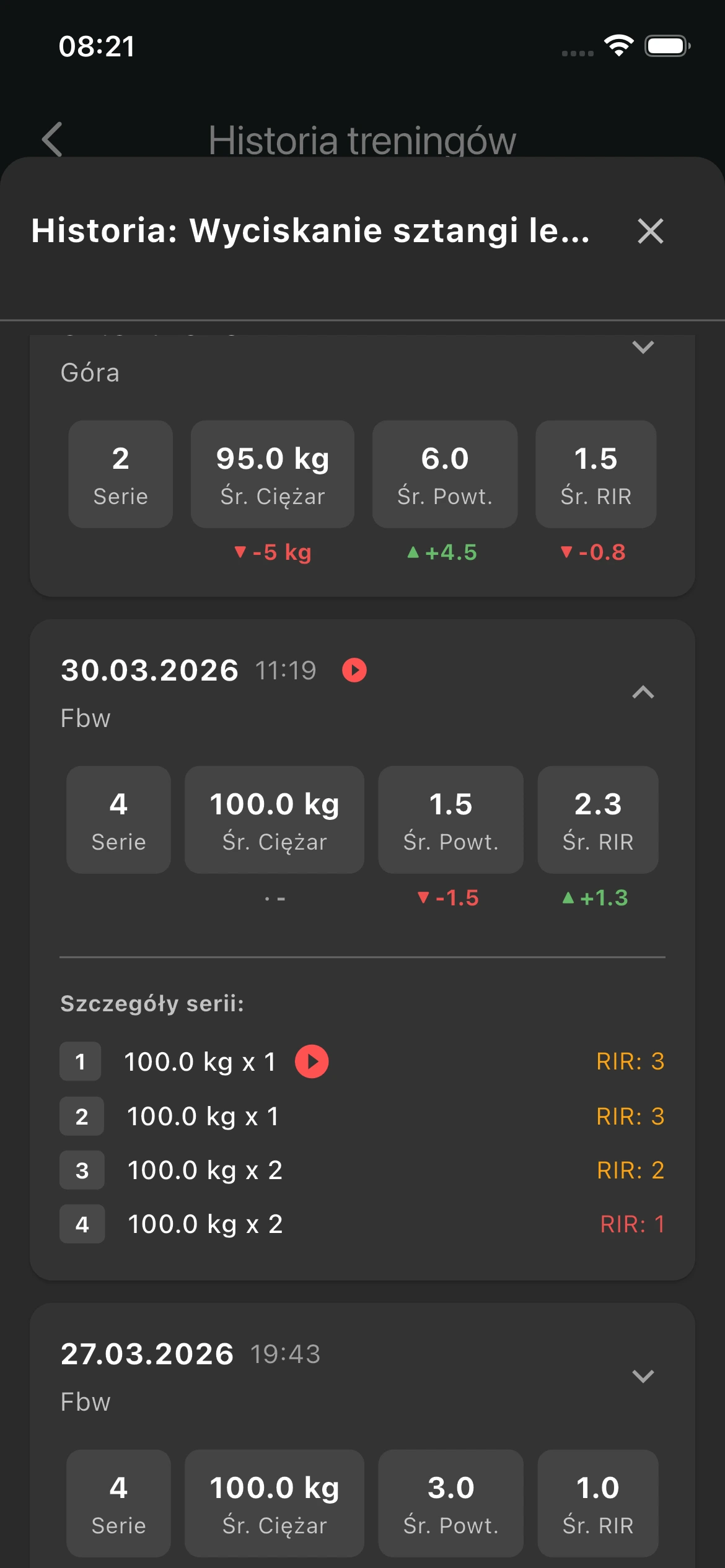Expand the Góra workout card

[x=643, y=347]
